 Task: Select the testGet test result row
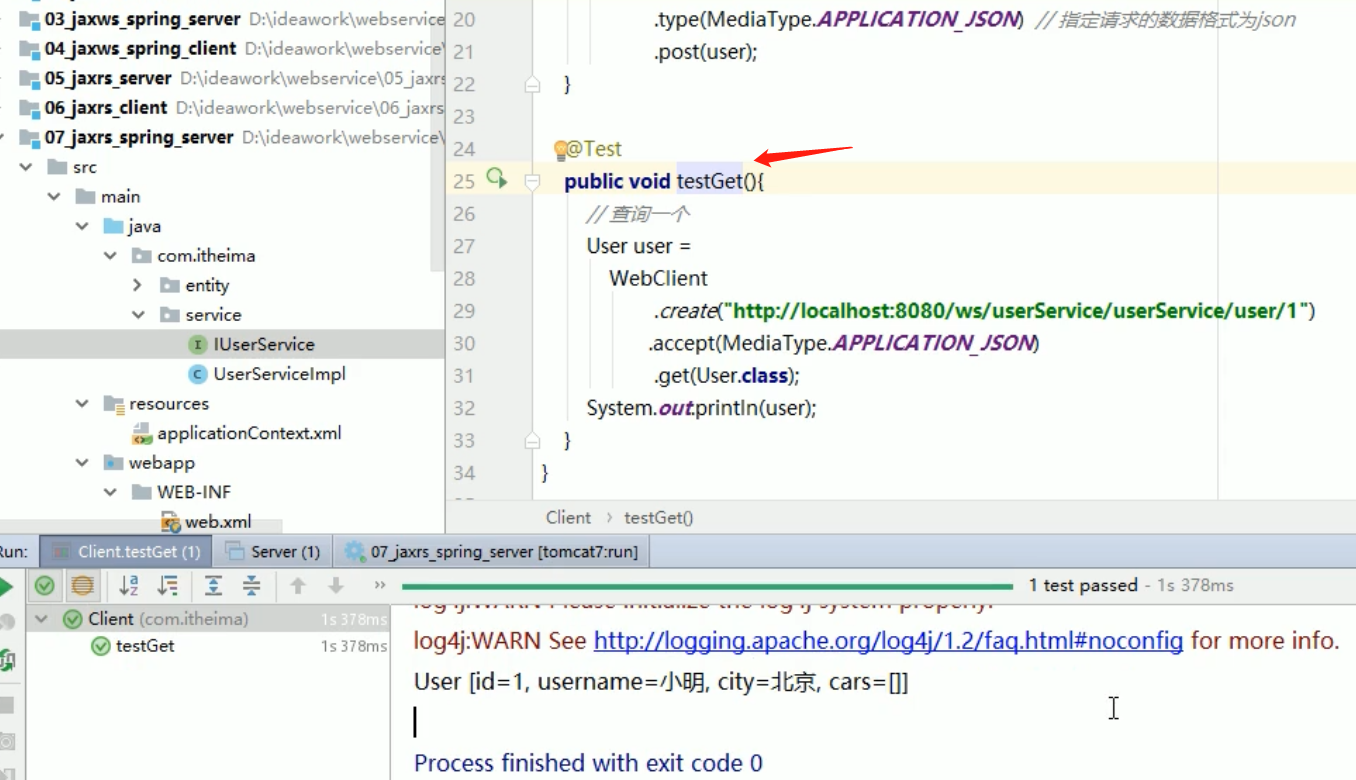(x=208, y=646)
